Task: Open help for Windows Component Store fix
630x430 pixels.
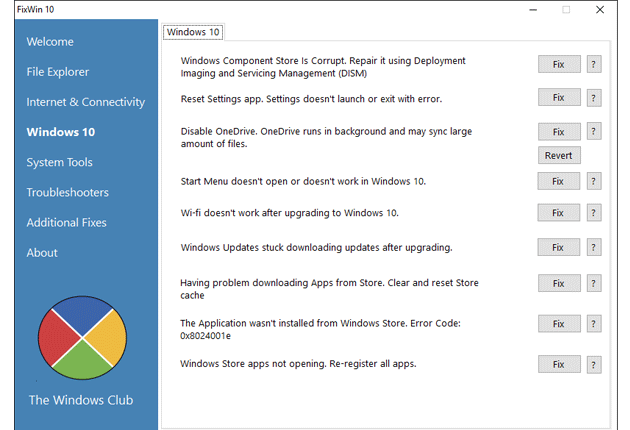Action: (x=594, y=64)
